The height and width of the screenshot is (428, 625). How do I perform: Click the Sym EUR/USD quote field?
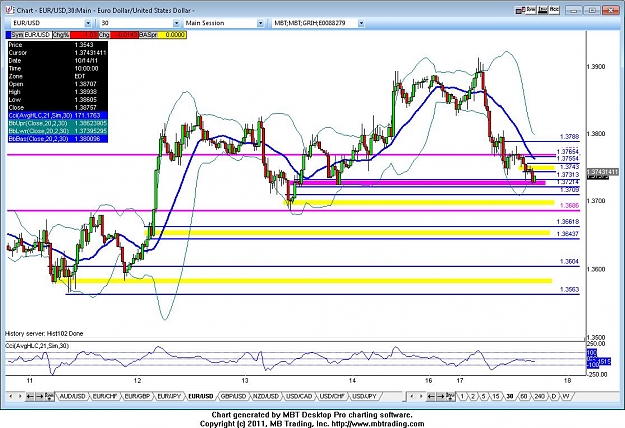[29, 35]
